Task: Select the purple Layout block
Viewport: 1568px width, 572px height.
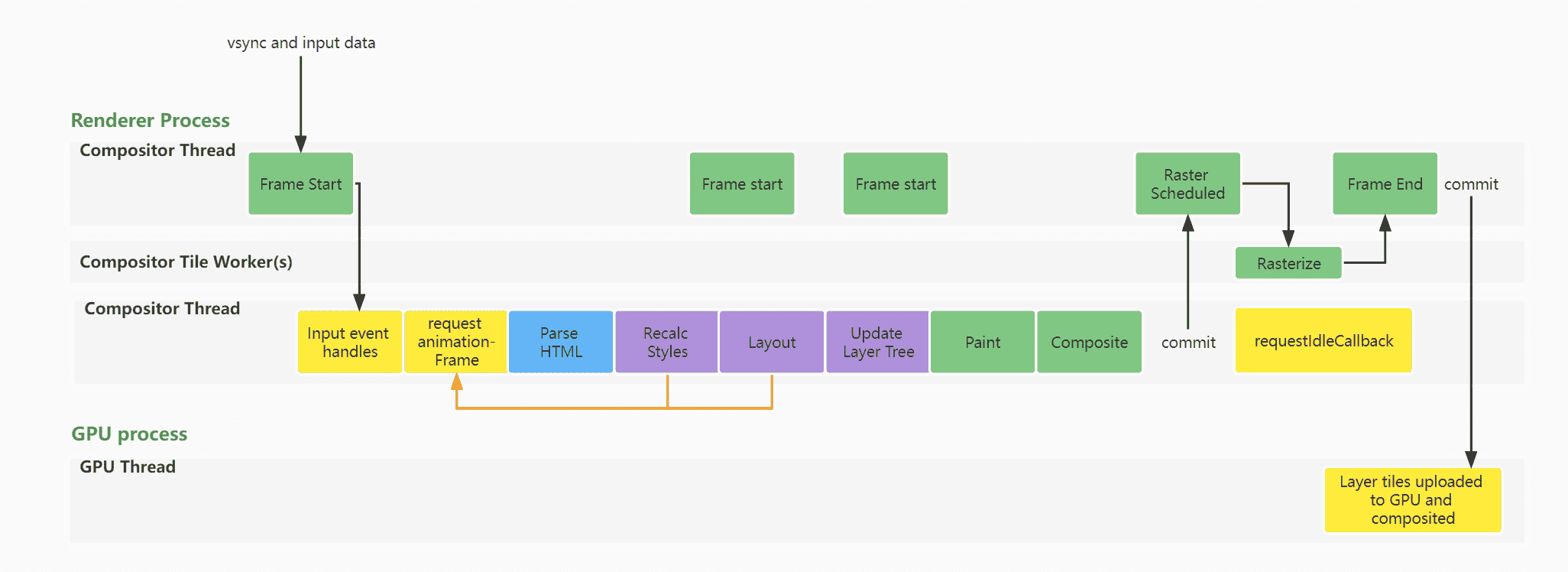Action: (772, 343)
